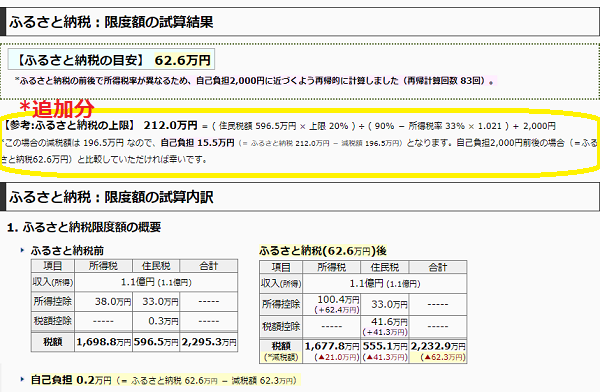Click the 【参考:ふるさと納税の上限】 label
This screenshot has height=392, width=600.
[69, 125]
